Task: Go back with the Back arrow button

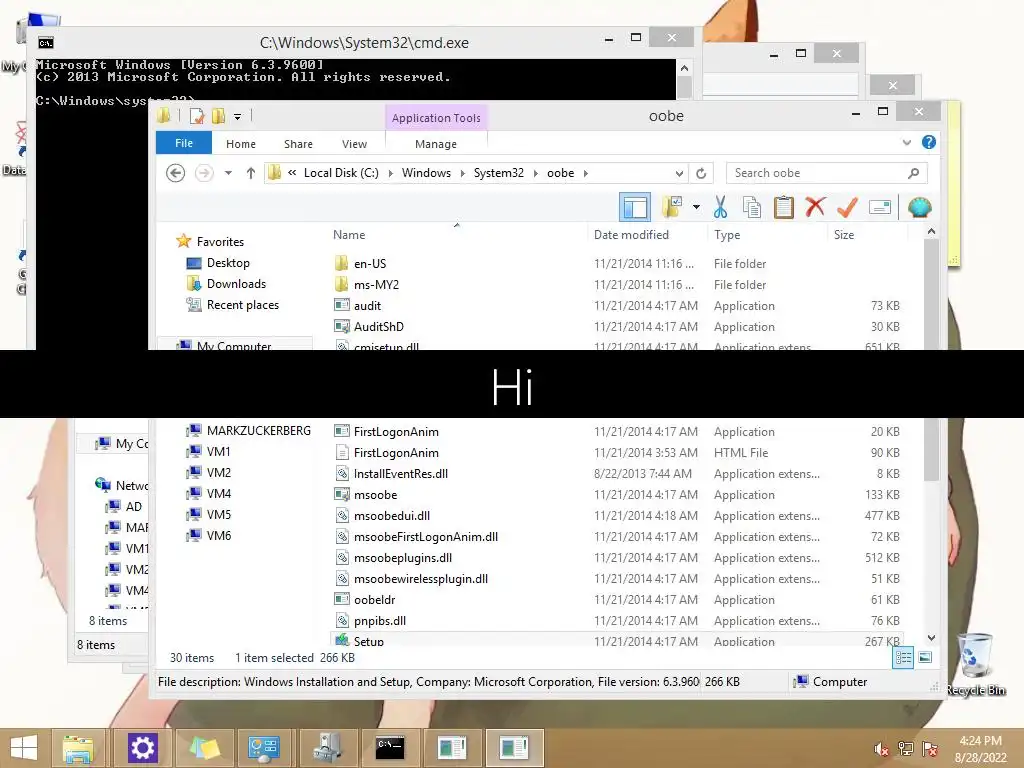Action: [x=175, y=173]
